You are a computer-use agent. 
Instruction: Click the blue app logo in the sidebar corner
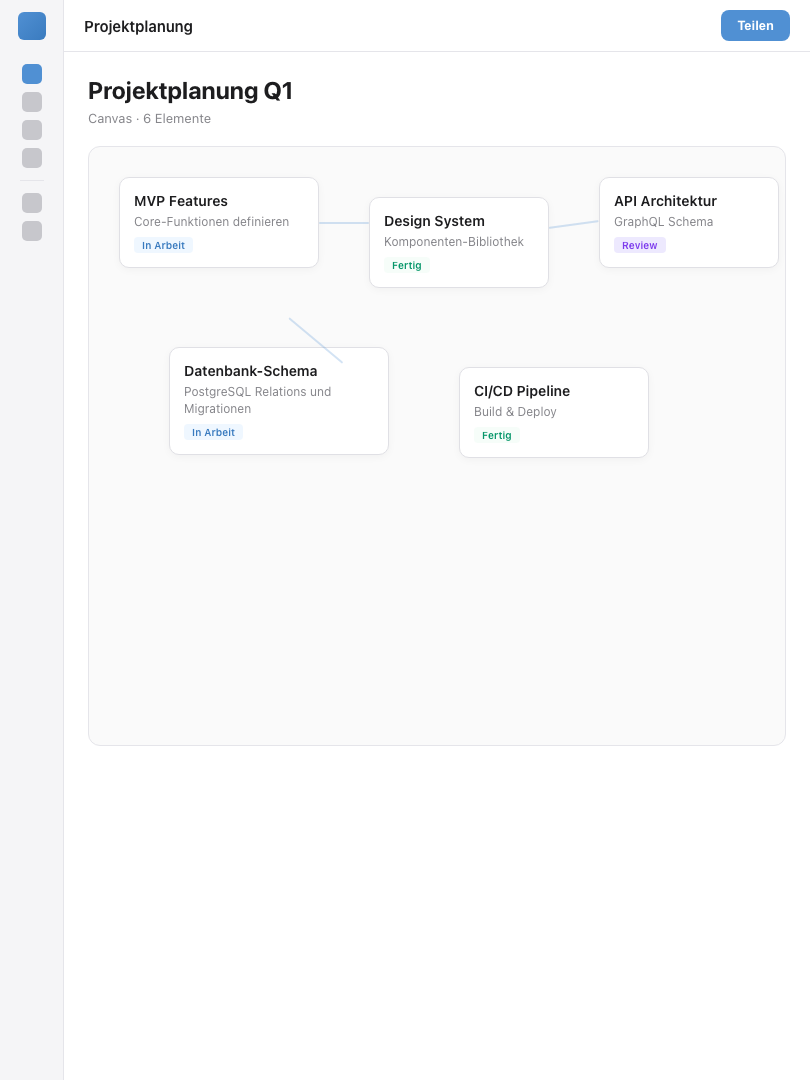[x=31, y=26]
